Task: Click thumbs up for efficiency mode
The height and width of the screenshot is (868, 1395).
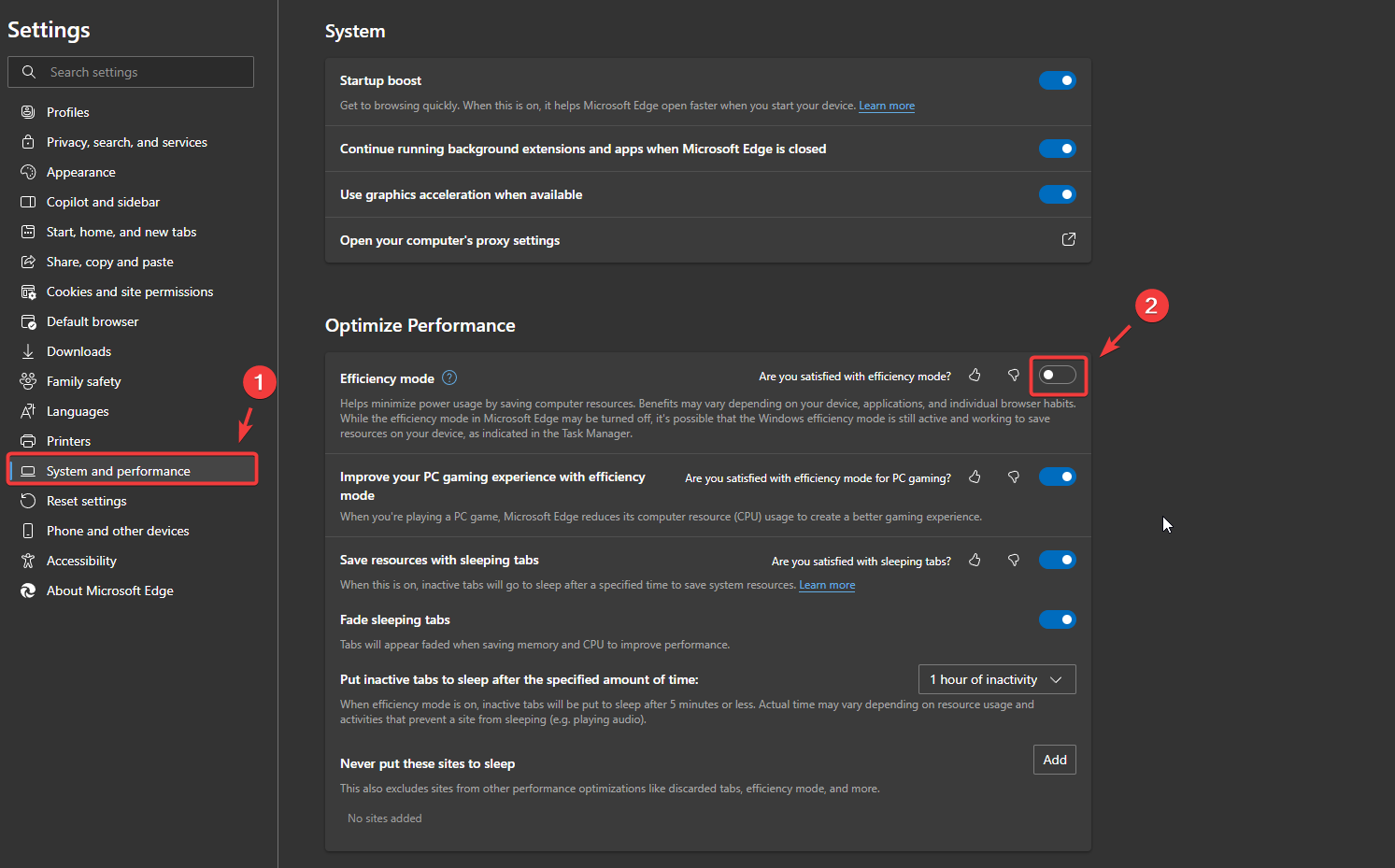Action: tap(975, 376)
